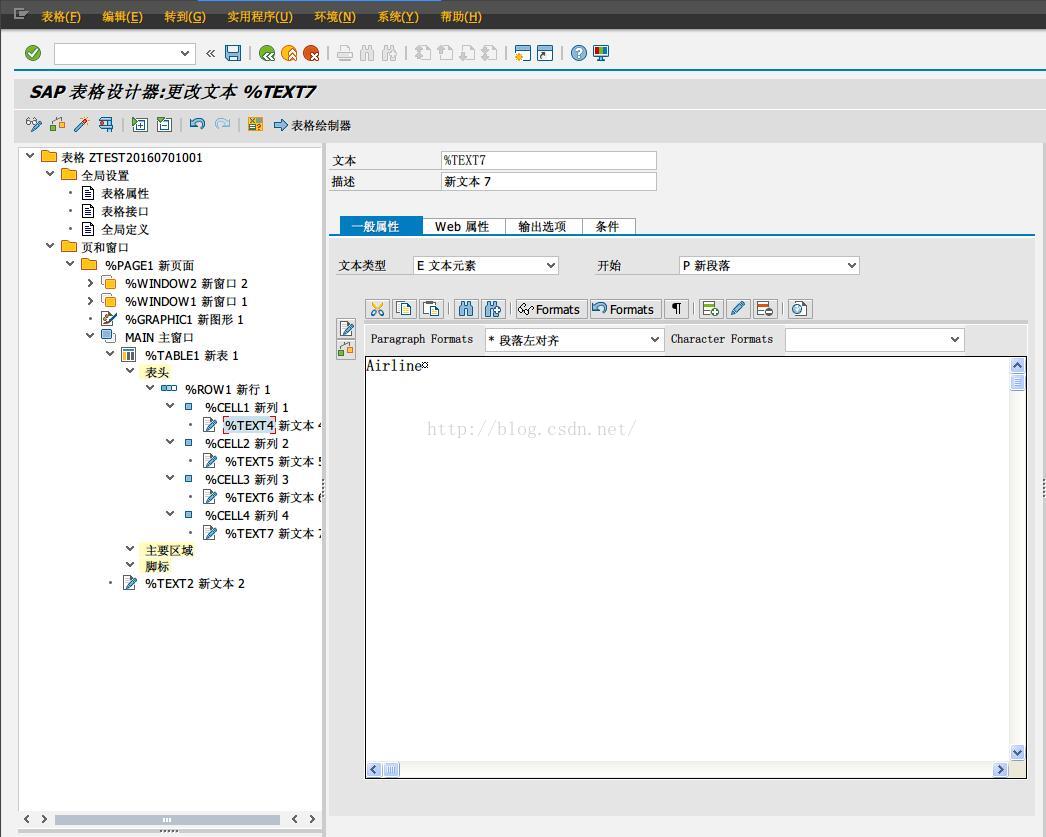
Task: Click the undo Formats button
Action: tap(625, 309)
